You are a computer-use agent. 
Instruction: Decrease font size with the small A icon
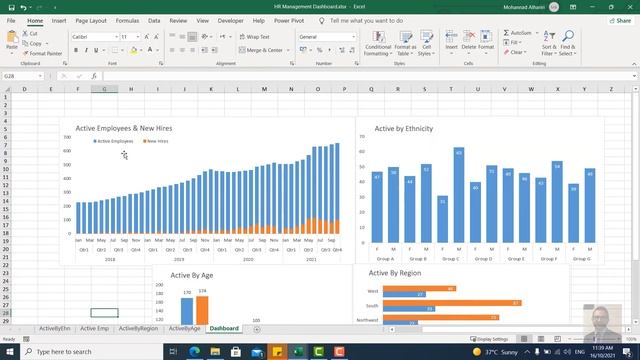tap(156, 37)
